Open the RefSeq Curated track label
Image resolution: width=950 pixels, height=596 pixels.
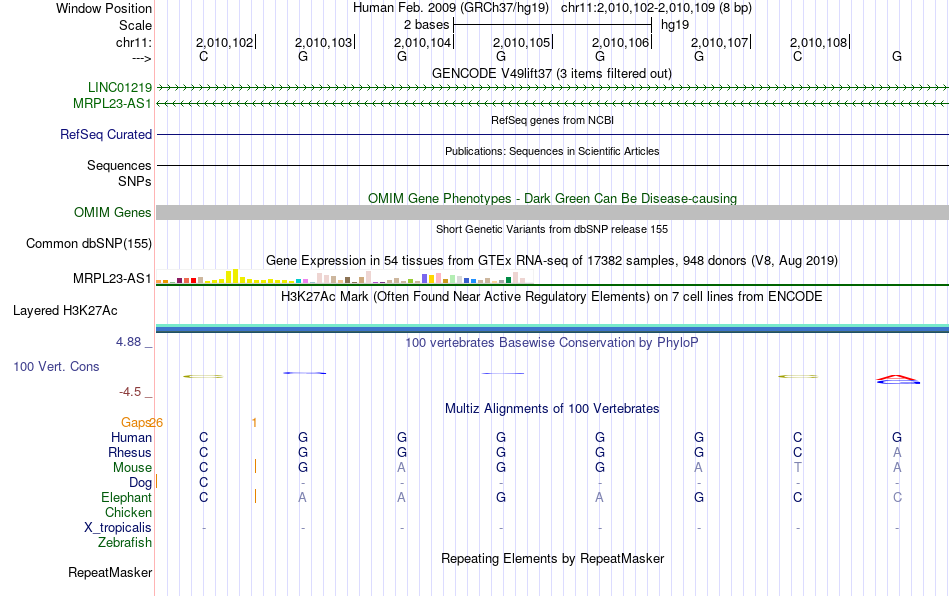point(106,134)
